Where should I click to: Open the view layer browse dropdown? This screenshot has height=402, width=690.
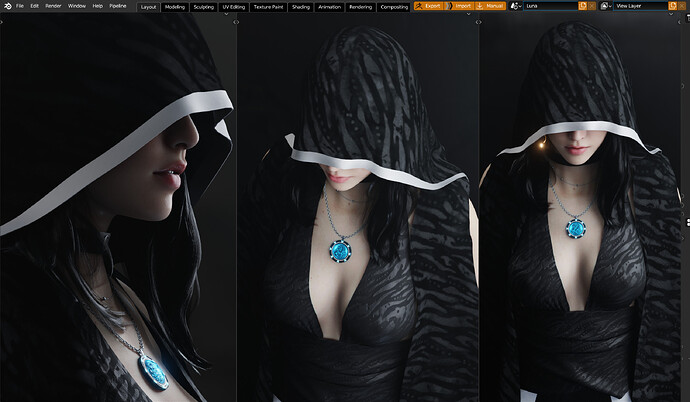pyautogui.click(x=606, y=6)
